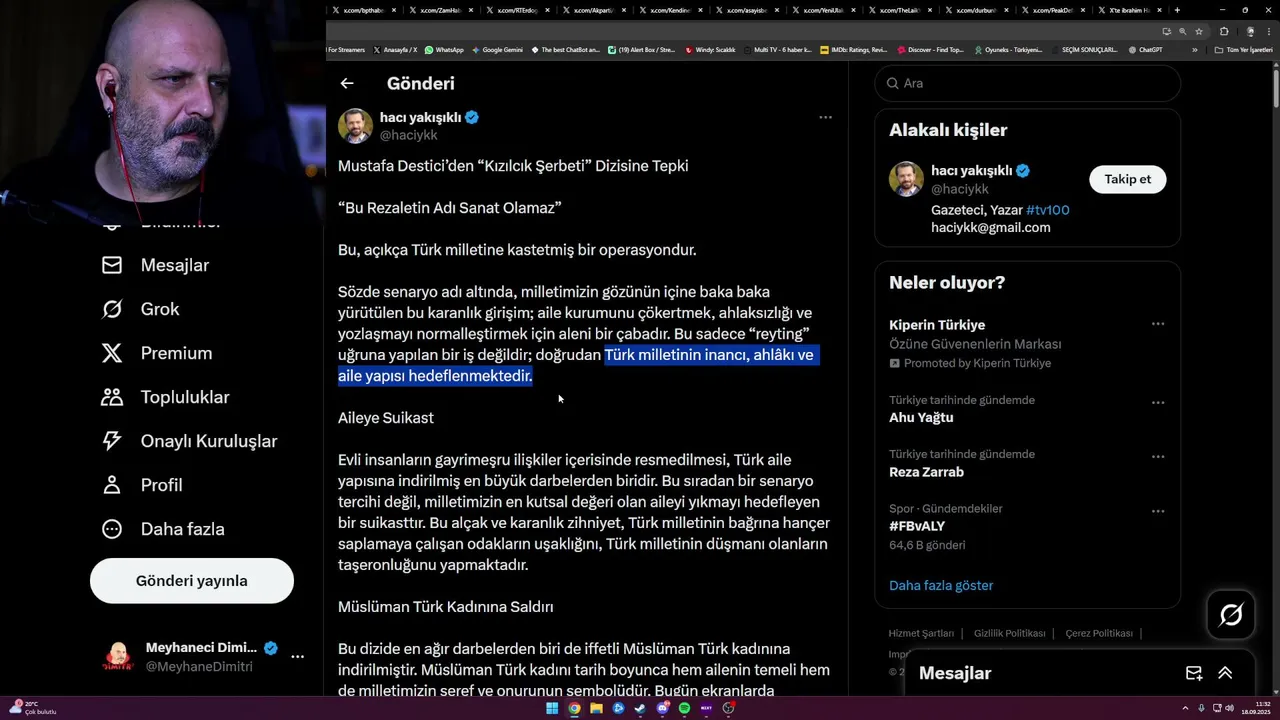Screen dimensions: 1280x720
Task: Focus the Ara search field
Action: pos(1028,83)
